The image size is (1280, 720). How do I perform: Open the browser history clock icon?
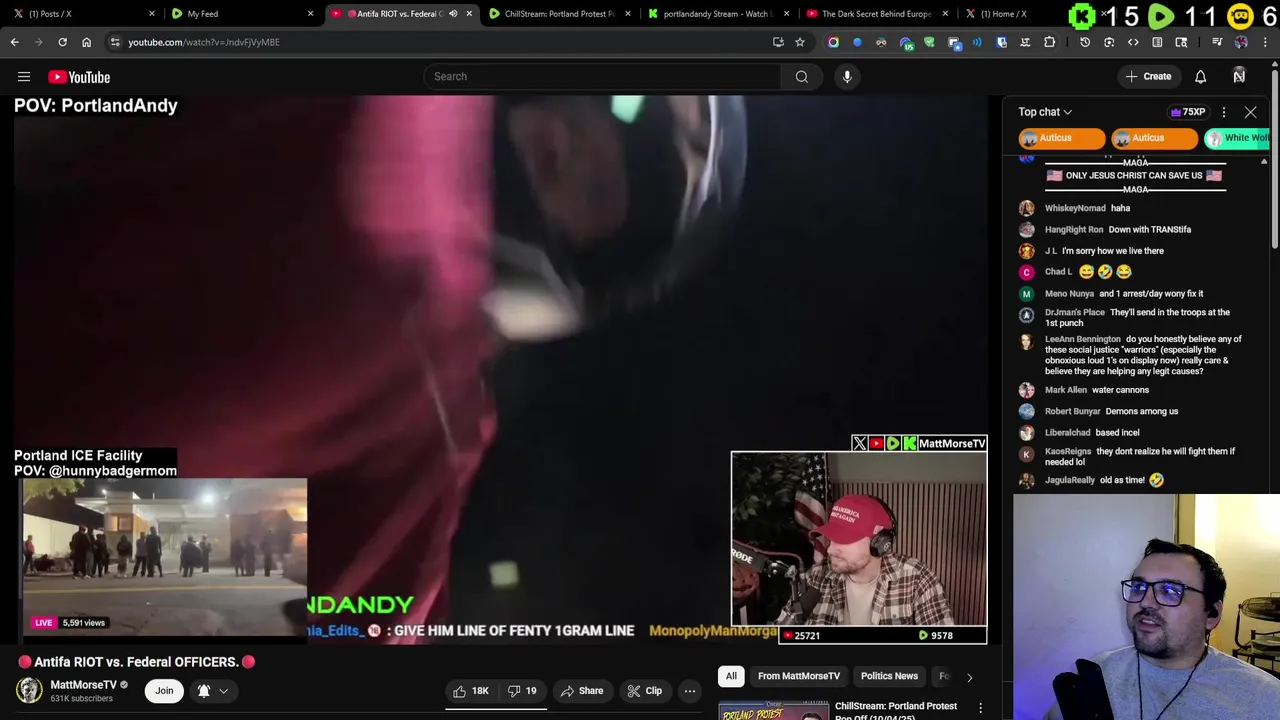pyautogui.click(x=1085, y=42)
